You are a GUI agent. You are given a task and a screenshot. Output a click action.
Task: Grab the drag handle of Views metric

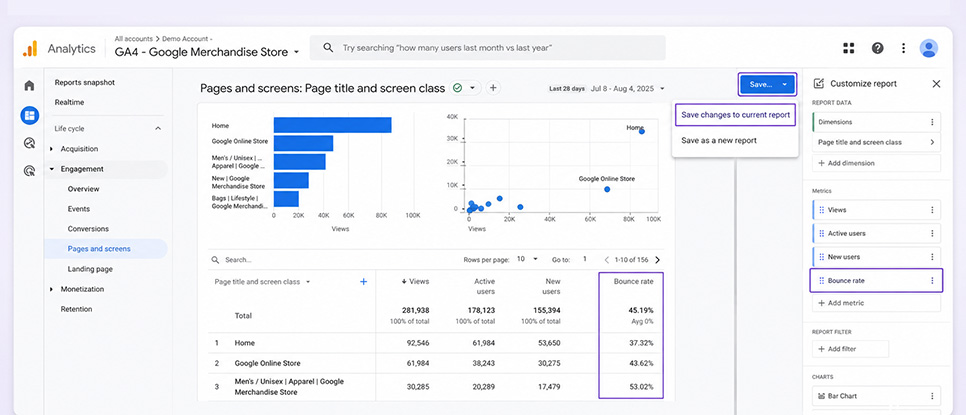(x=821, y=210)
